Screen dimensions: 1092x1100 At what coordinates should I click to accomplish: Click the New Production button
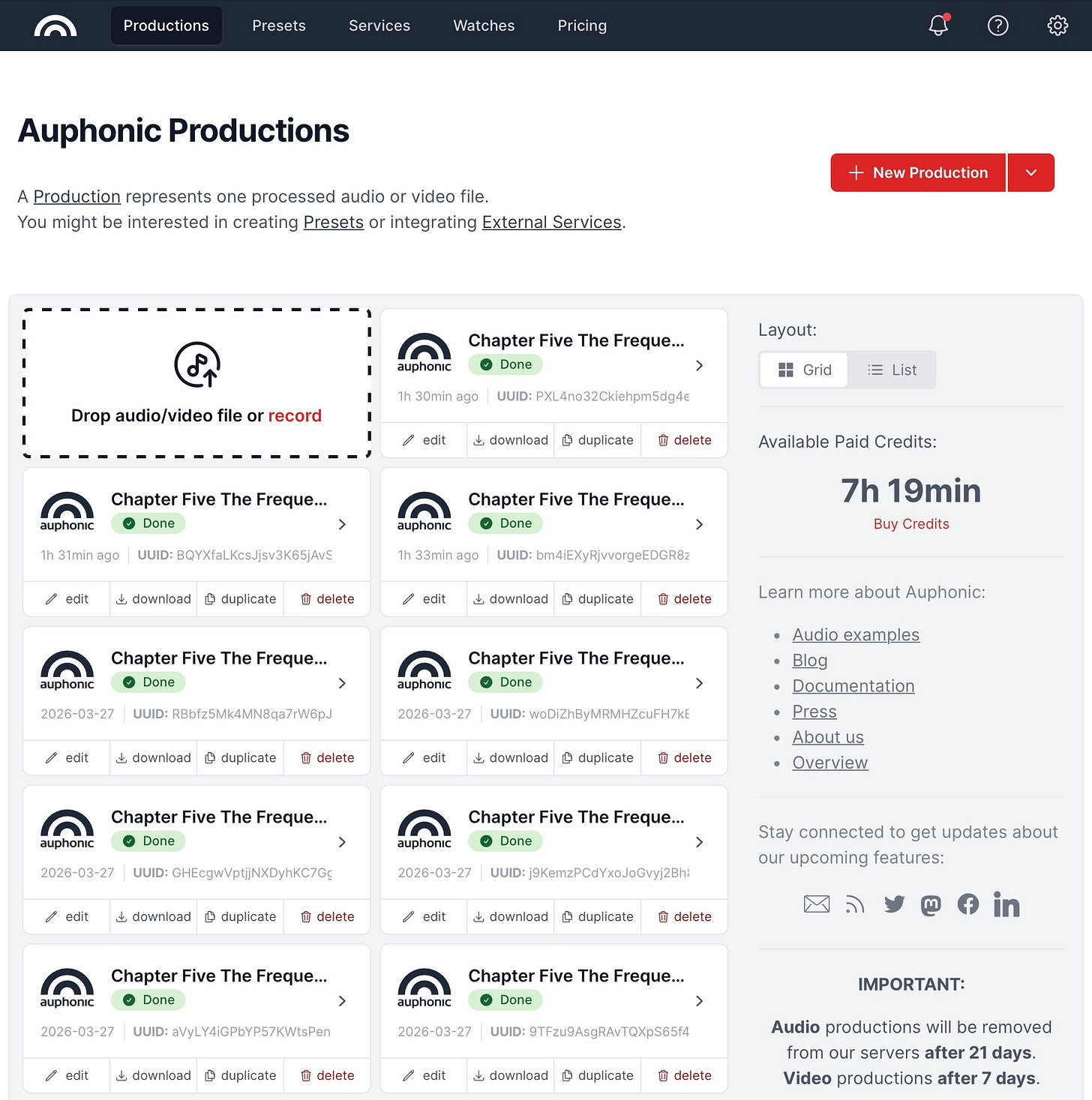click(x=918, y=172)
